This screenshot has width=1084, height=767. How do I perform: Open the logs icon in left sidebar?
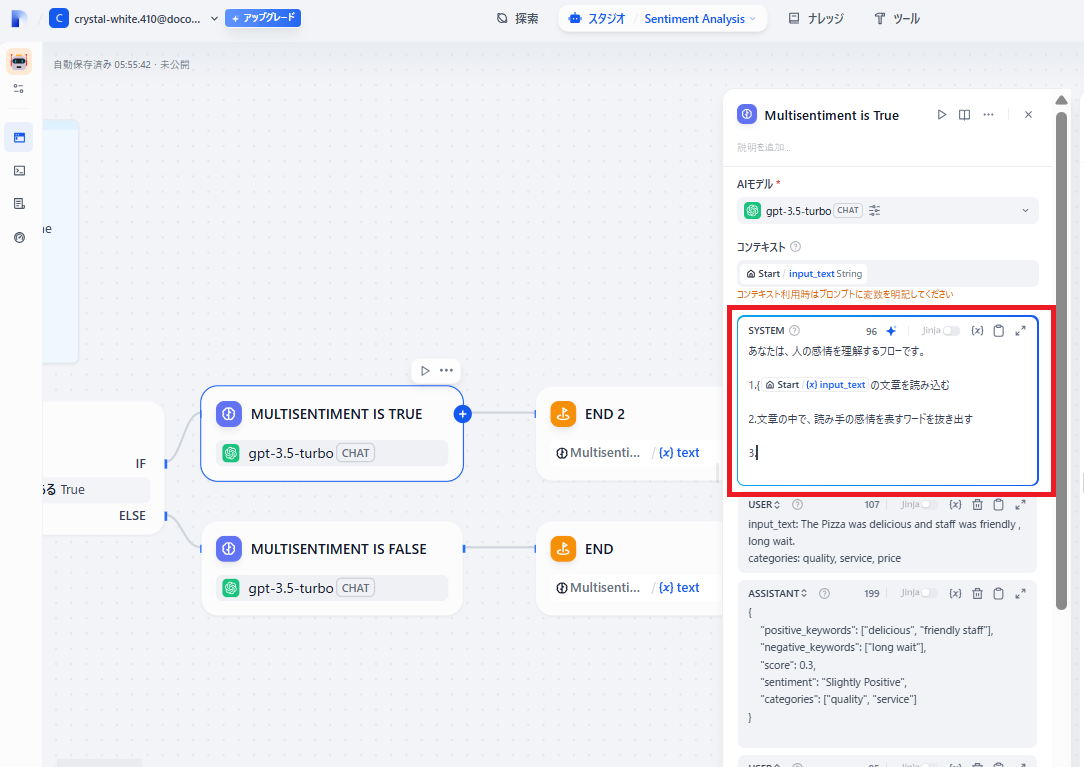point(18,203)
